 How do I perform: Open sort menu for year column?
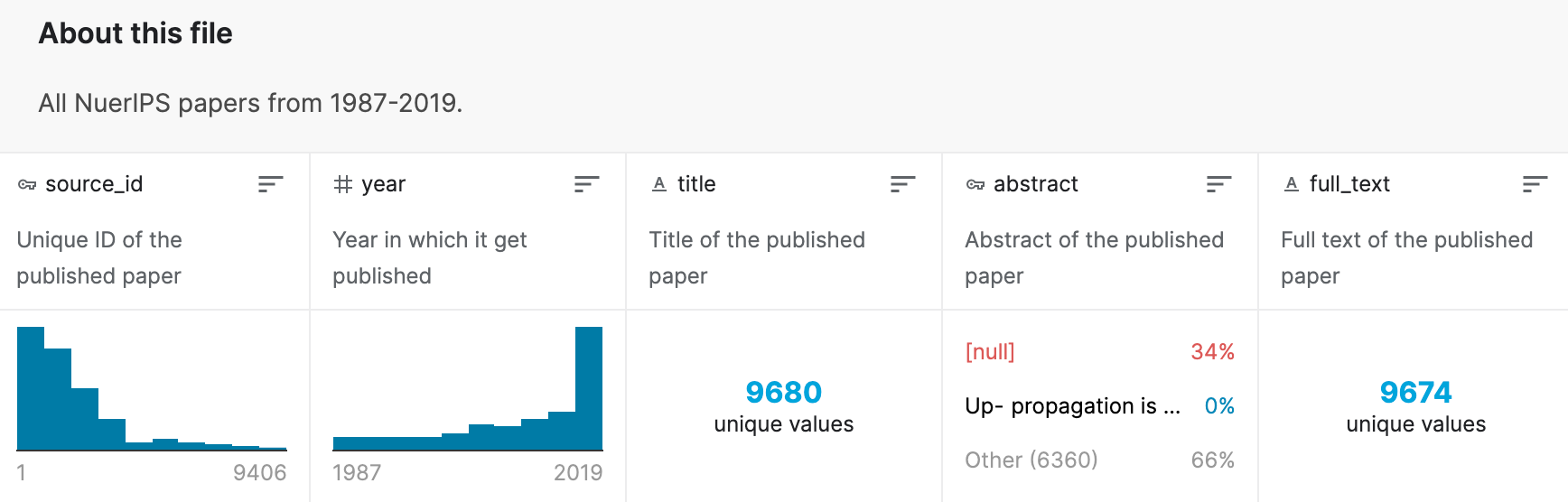click(586, 184)
